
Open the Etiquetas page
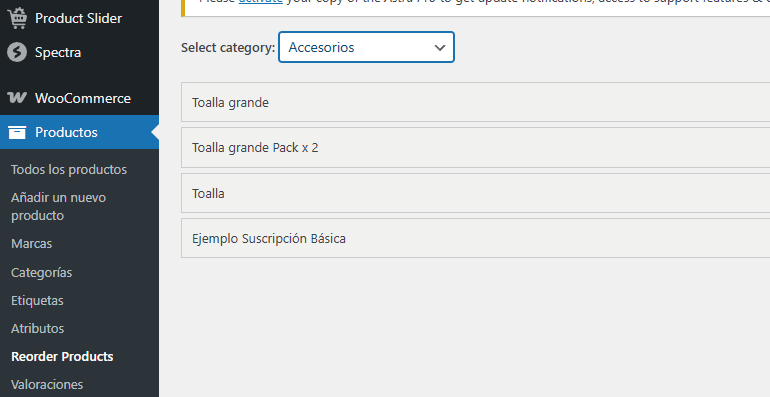coord(37,300)
